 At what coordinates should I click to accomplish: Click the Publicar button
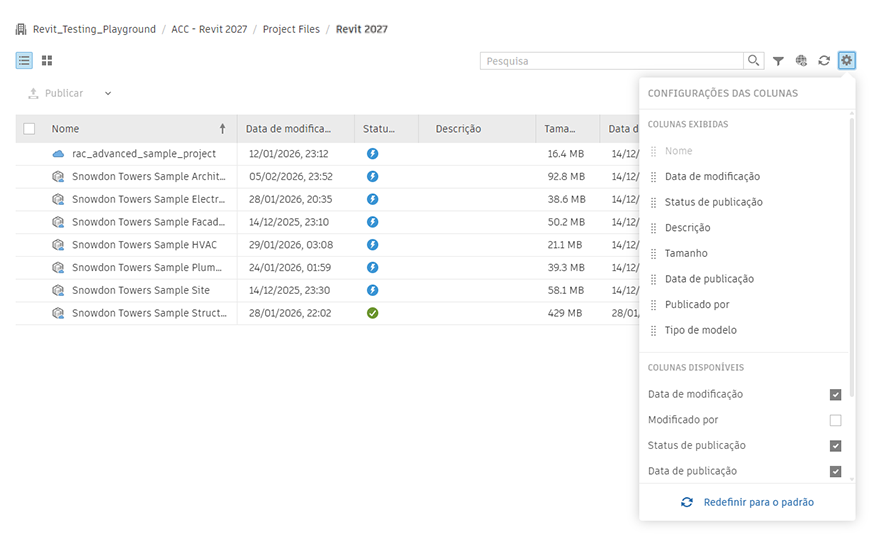tap(56, 93)
